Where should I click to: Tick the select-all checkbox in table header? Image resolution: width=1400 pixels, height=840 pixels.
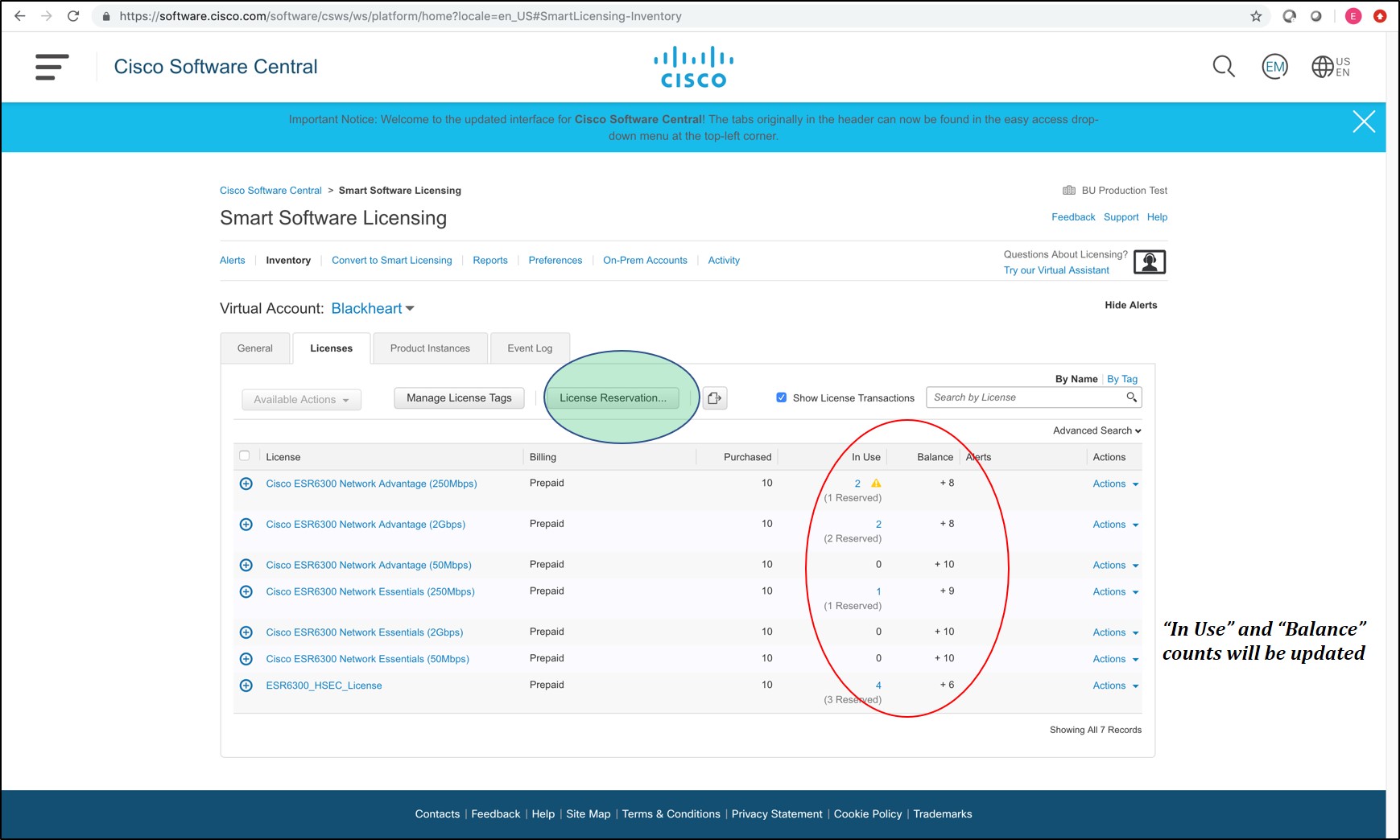(x=245, y=456)
